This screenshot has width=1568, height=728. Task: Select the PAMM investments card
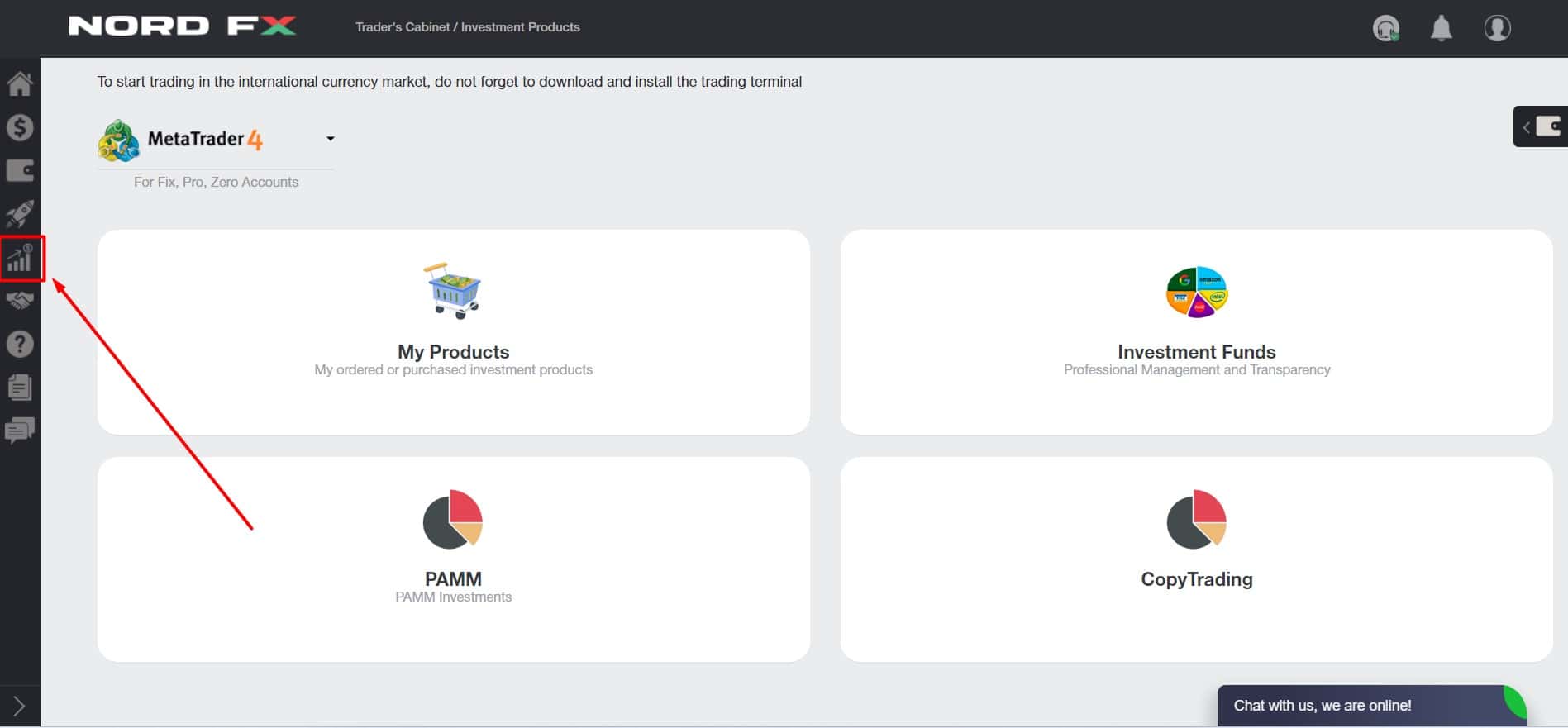(454, 559)
